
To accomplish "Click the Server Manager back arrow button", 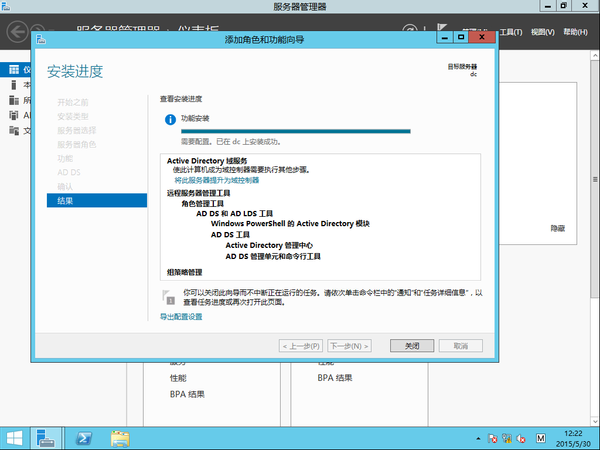I will (17, 31).
